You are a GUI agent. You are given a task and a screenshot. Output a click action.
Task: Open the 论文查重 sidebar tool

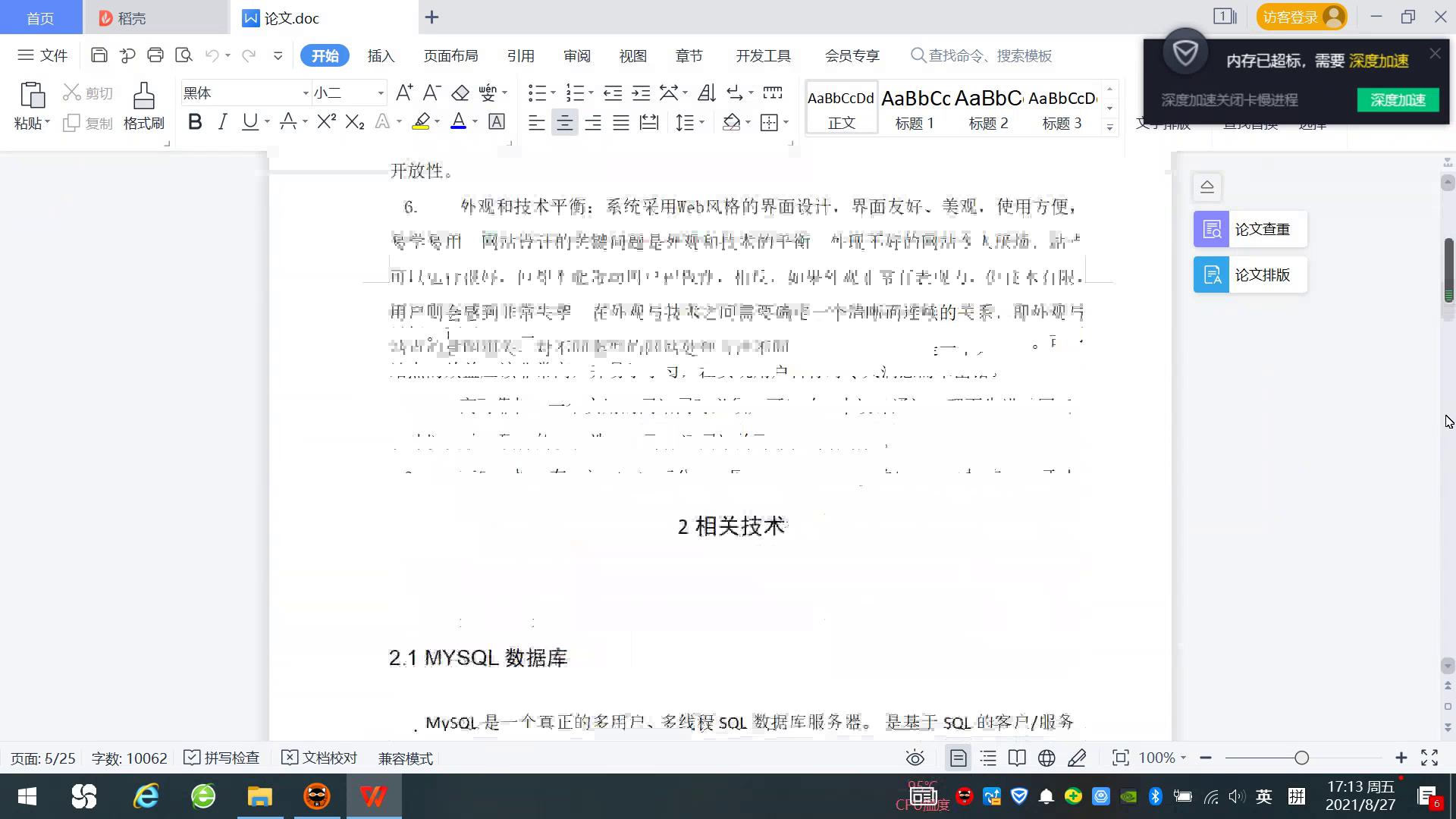click(x=1250, y=229)
